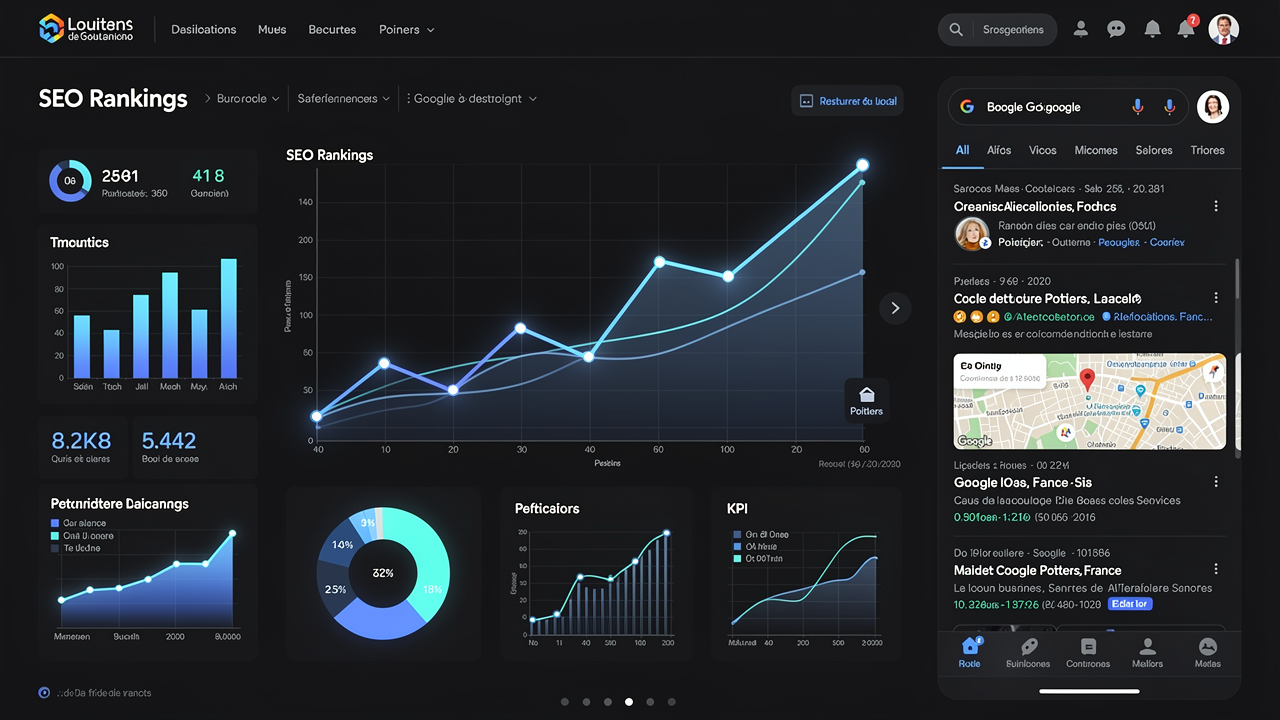Switch to the Vicos tab

pos(1042,150)
